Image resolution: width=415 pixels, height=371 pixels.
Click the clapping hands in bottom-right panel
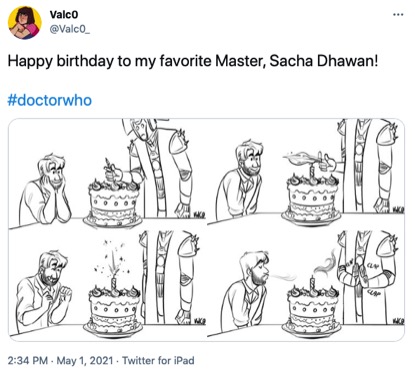pyautogui.click(x=353, y=274)
